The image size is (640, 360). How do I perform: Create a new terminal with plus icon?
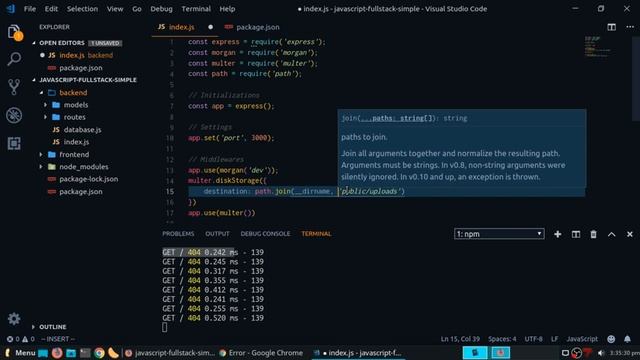[558, 234]
